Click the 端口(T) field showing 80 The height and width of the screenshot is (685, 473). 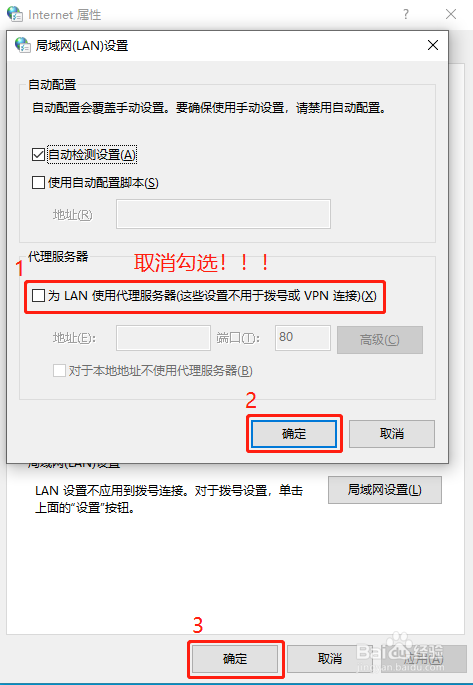[x=303, y=338]
